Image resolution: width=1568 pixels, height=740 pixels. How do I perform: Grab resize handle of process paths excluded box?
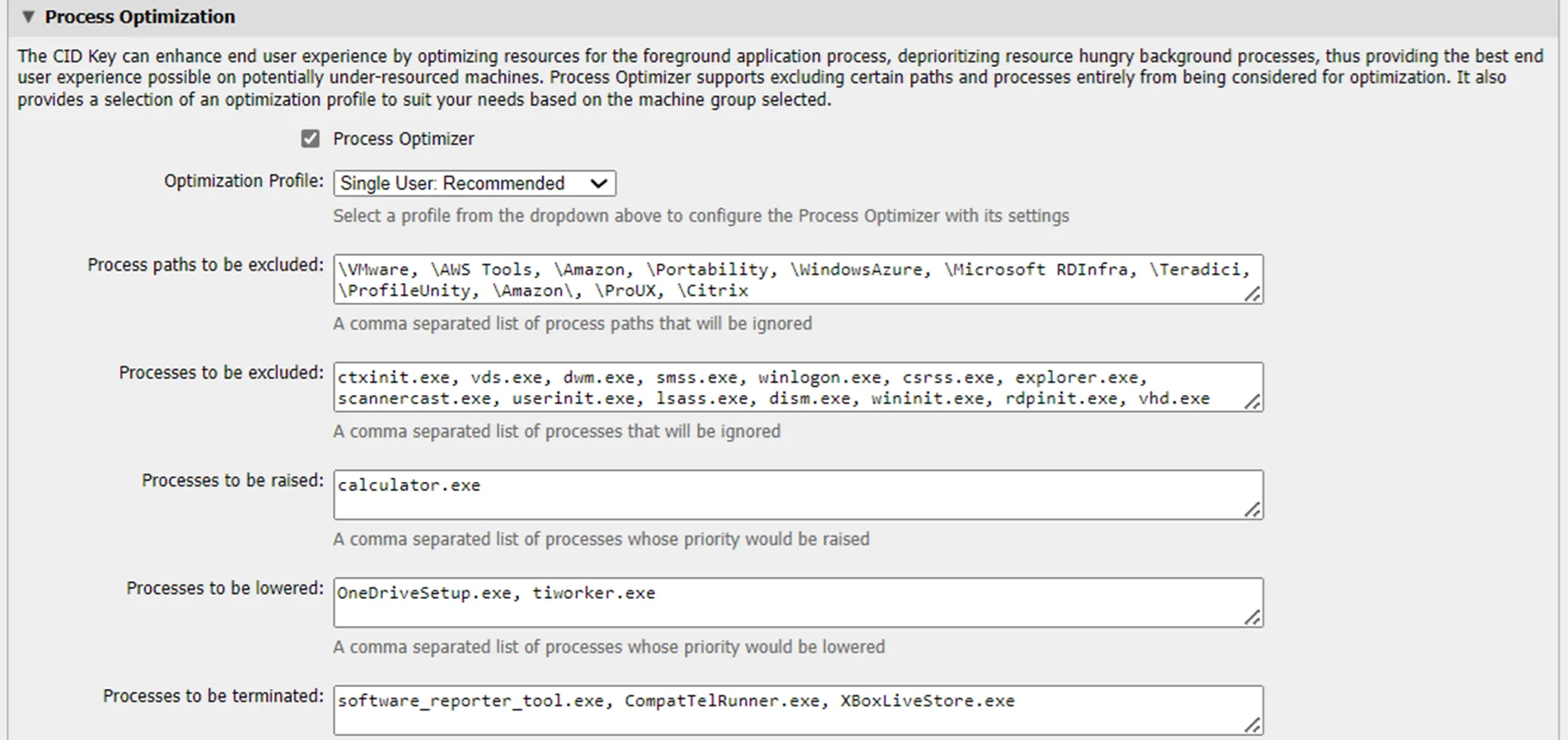tap(1253, 294)
